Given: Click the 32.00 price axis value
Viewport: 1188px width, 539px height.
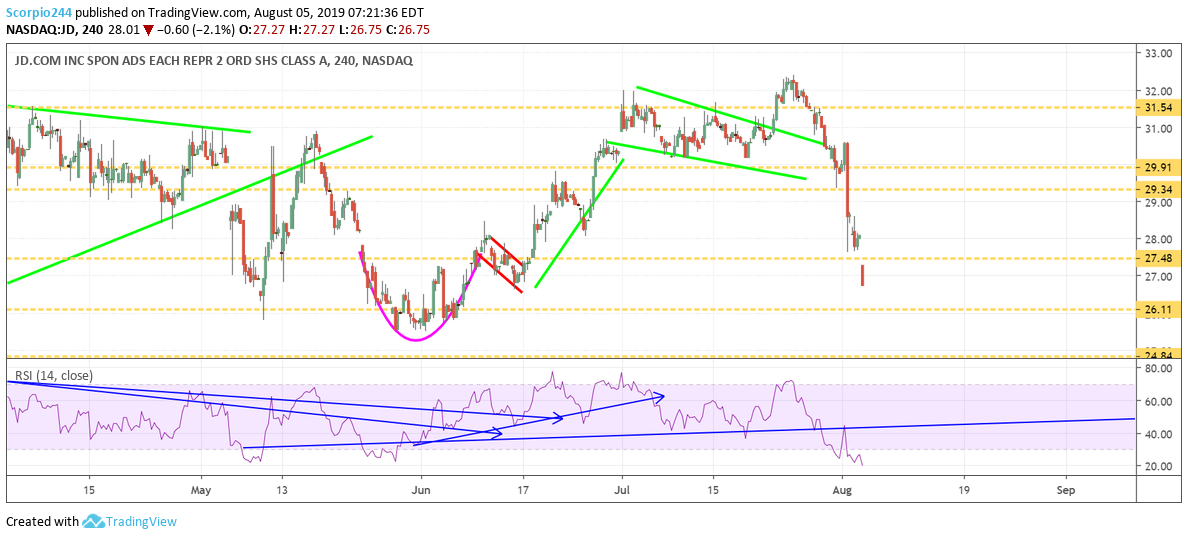Looking at the screenshot, I should [1159, 90].
